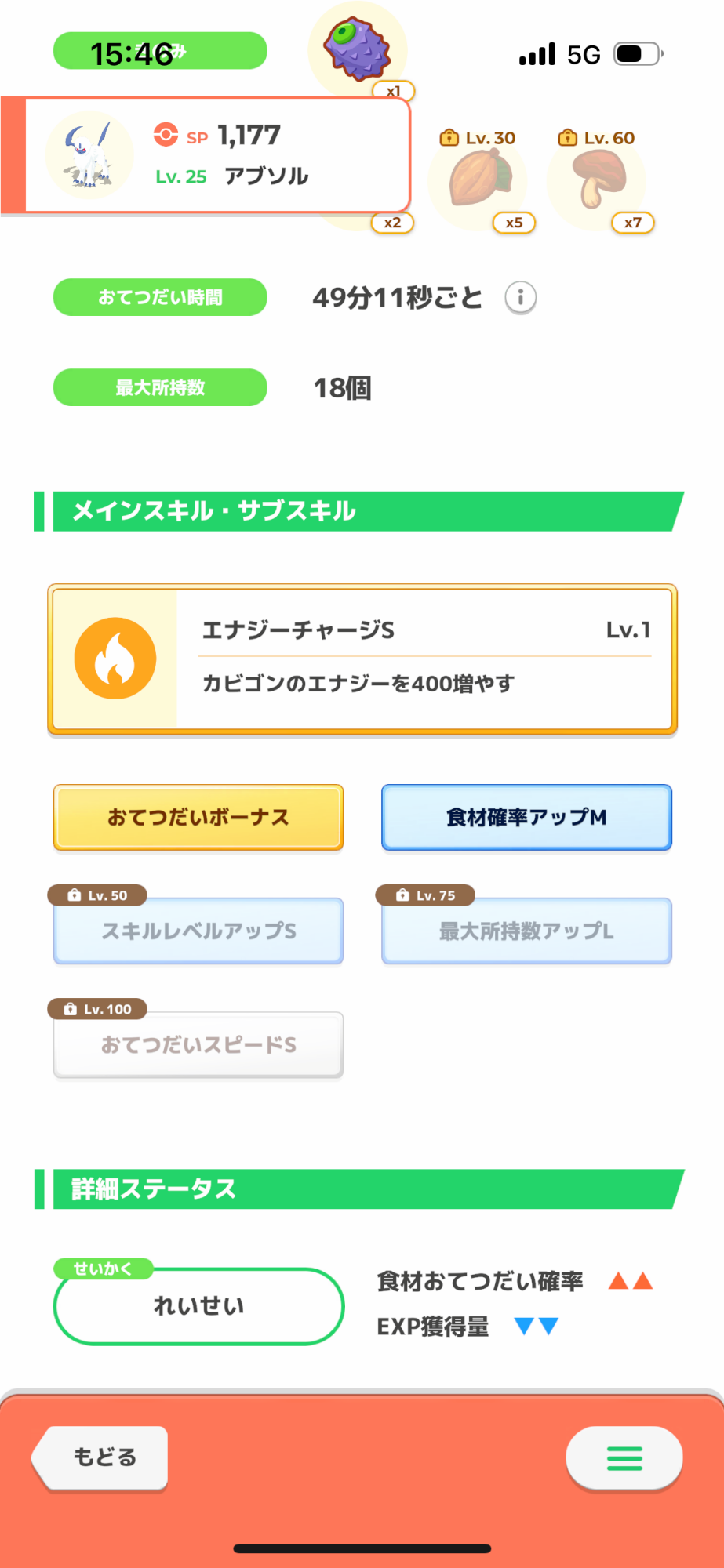Tap locked 最大所持数アップL sub skill
Screen dimensions: 724x1568
[x=526, y=931]
